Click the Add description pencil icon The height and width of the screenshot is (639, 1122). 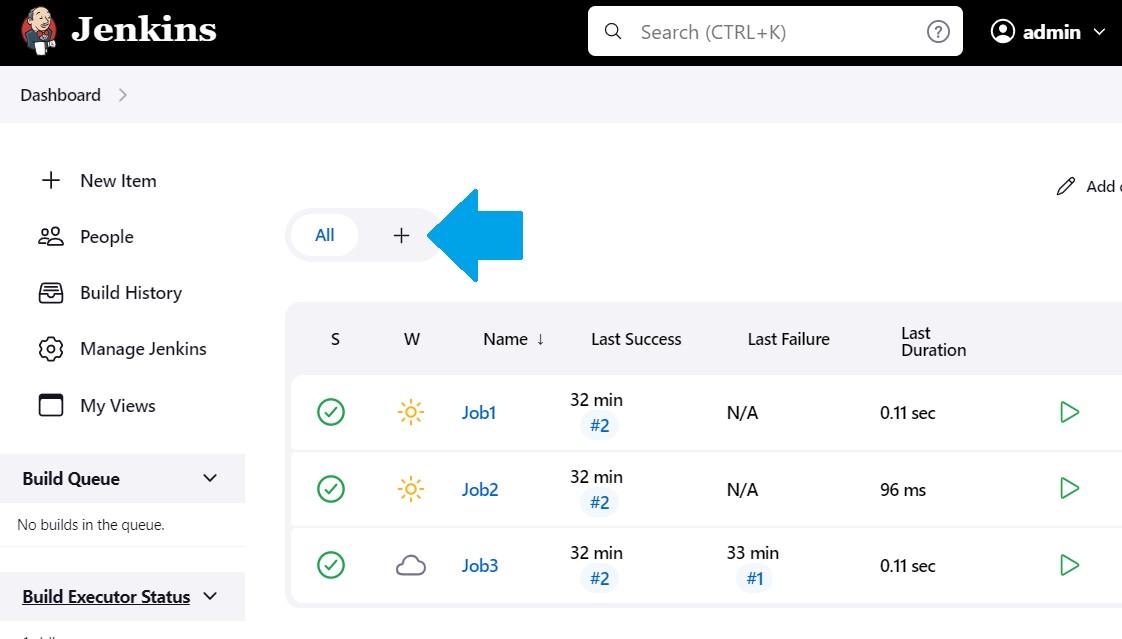1065,186
